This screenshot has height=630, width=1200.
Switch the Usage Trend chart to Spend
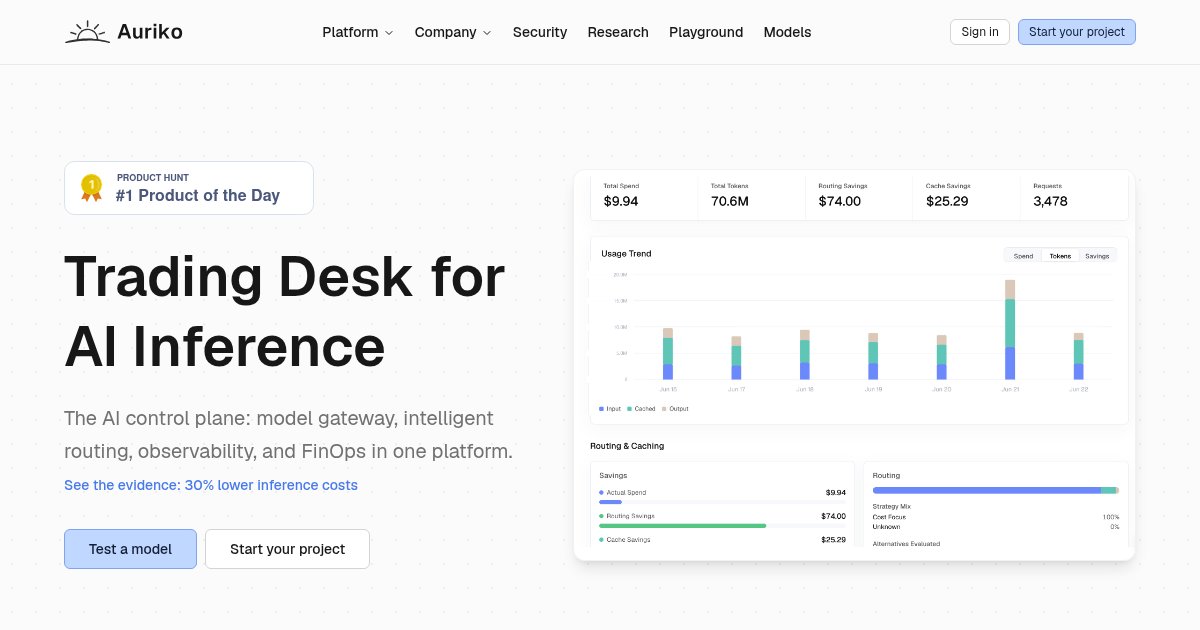[1023, 256]
